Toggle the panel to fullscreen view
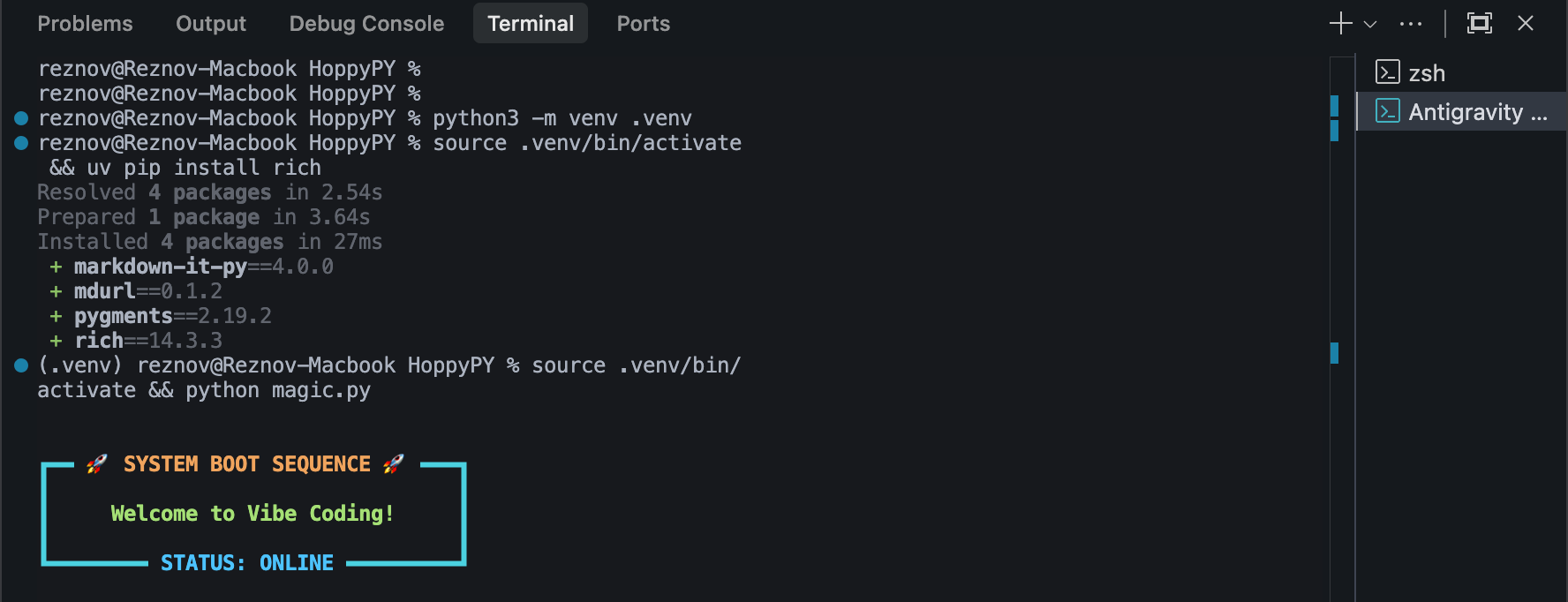 click(x=1480, y=23)
